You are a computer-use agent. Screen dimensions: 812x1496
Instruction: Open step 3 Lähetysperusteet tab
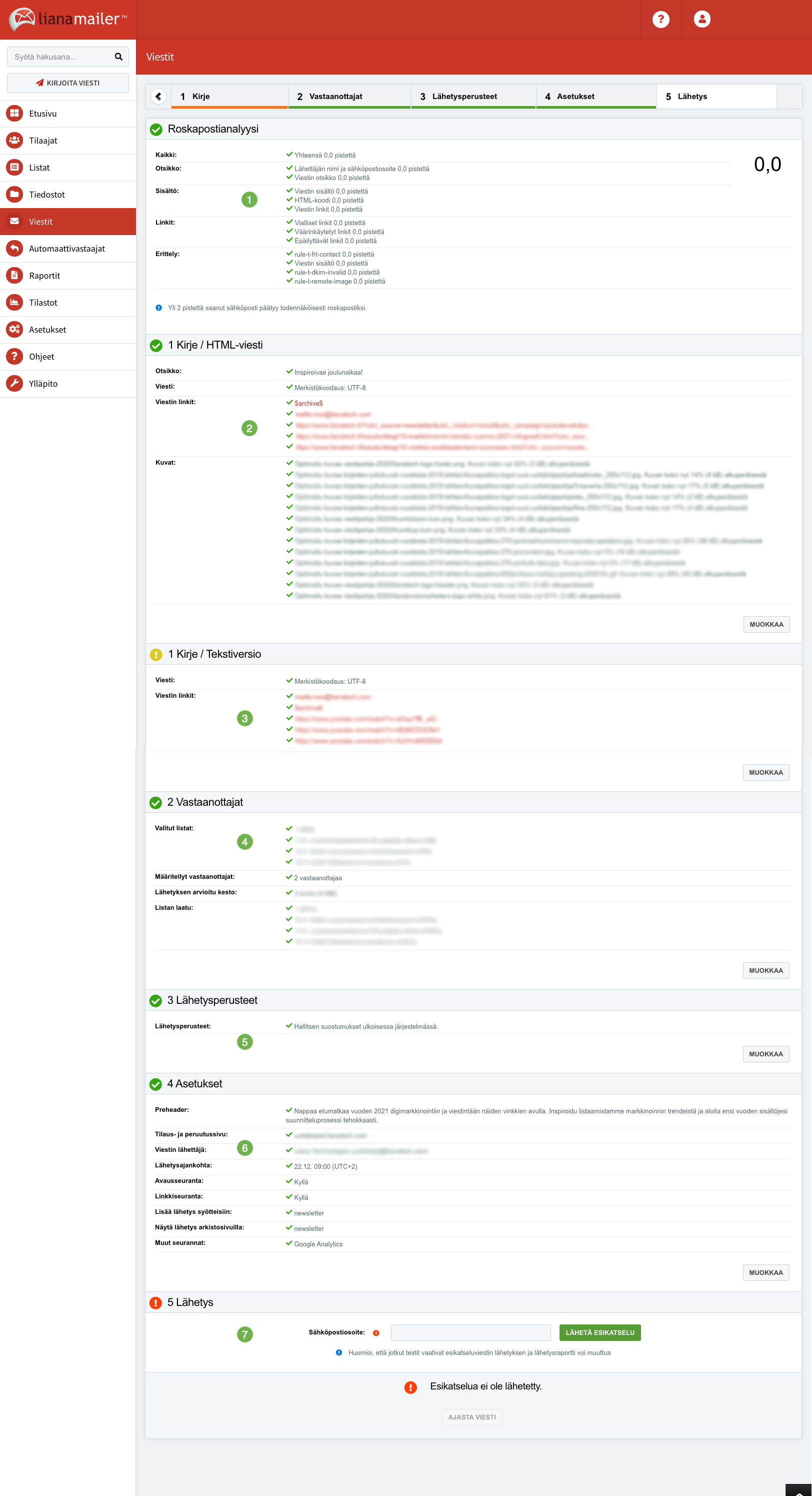[x=473, y=97]
